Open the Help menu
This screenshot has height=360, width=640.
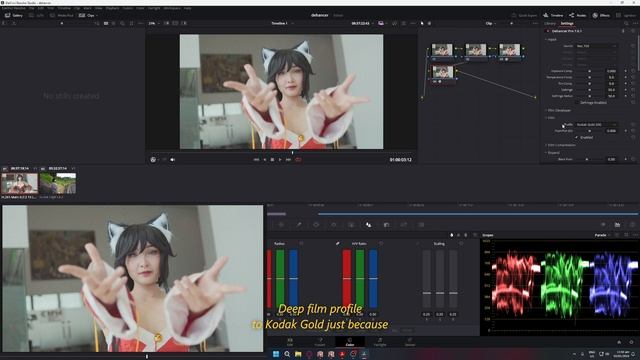coord(187,8)
